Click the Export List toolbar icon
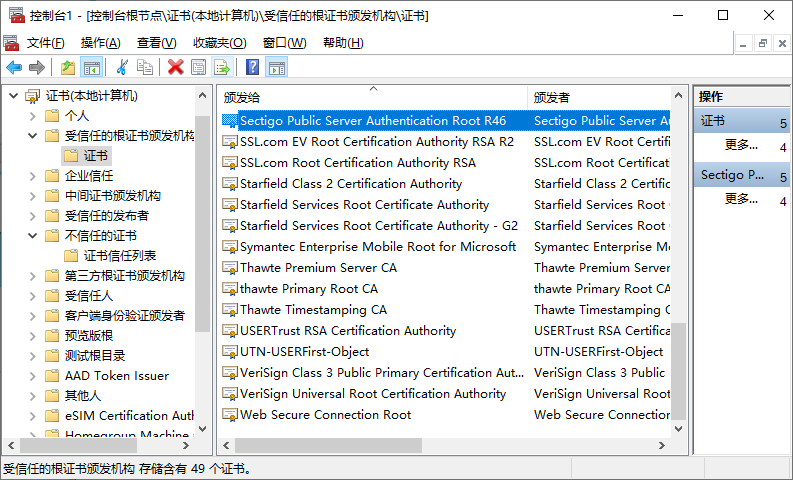The width and height of the screenshot is (793, 480). coord(222,67)
